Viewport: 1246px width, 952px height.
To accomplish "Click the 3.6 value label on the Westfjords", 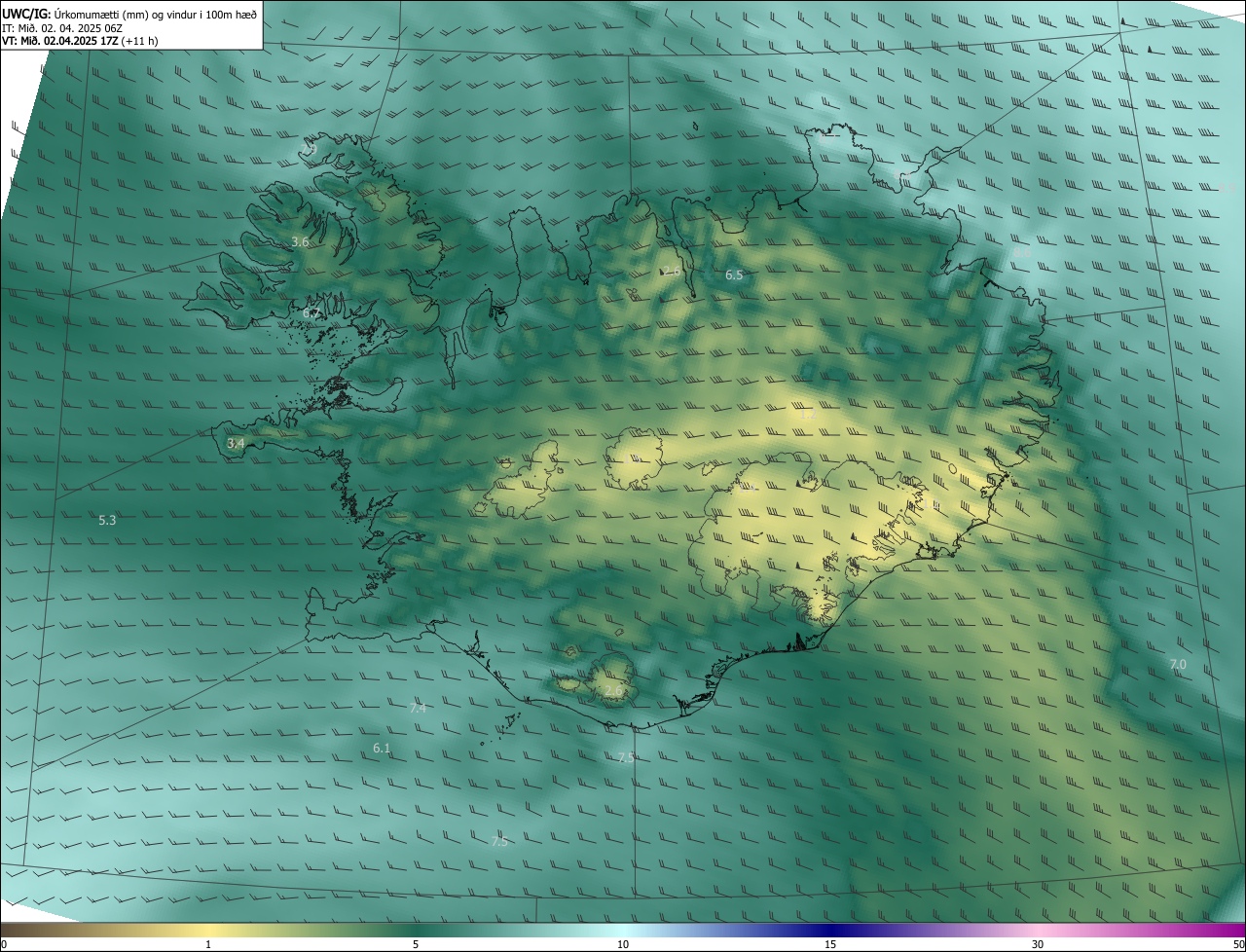I will [x=300, y=241].
